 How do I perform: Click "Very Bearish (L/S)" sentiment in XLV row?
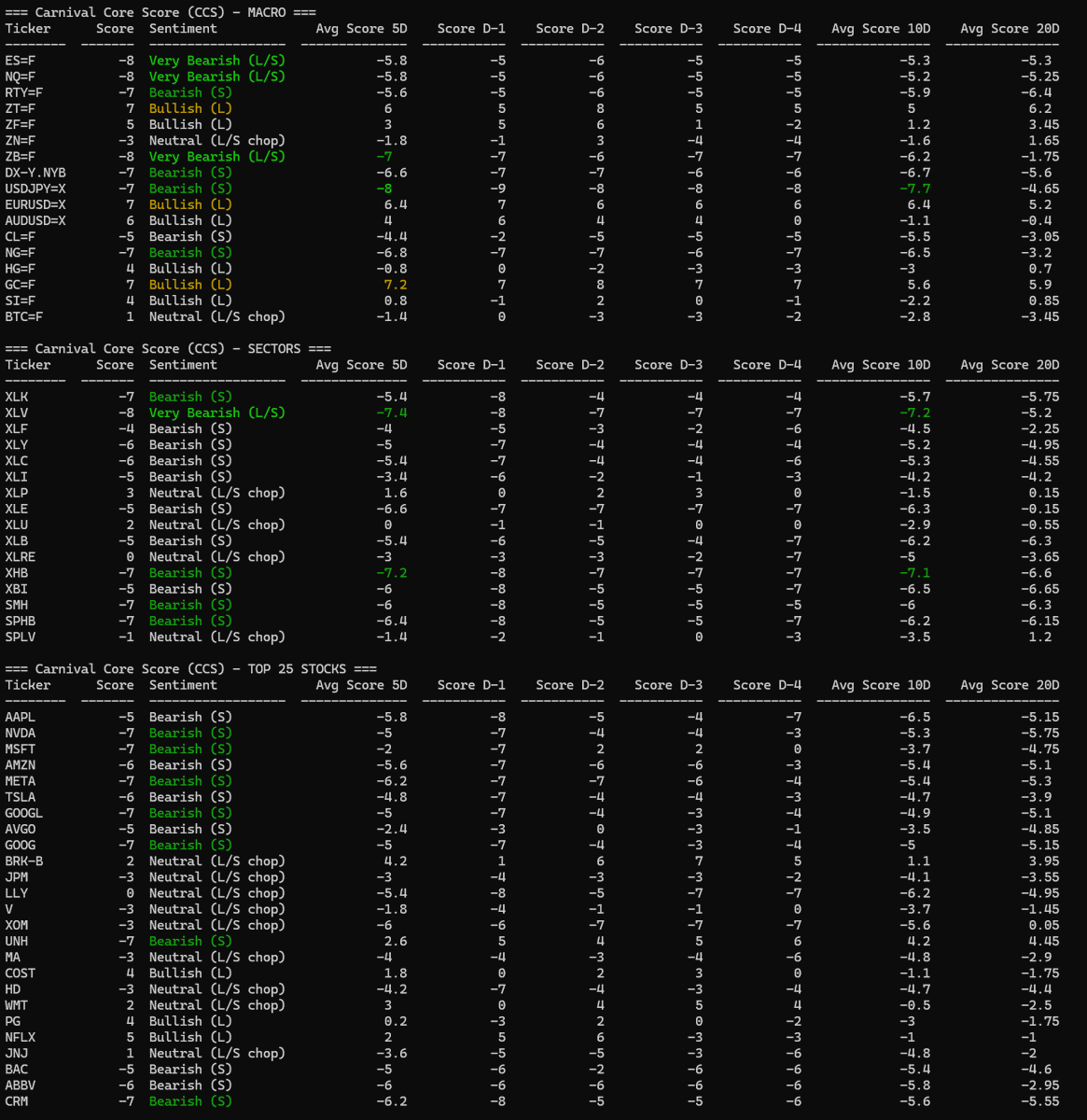[x=217, y=413]
